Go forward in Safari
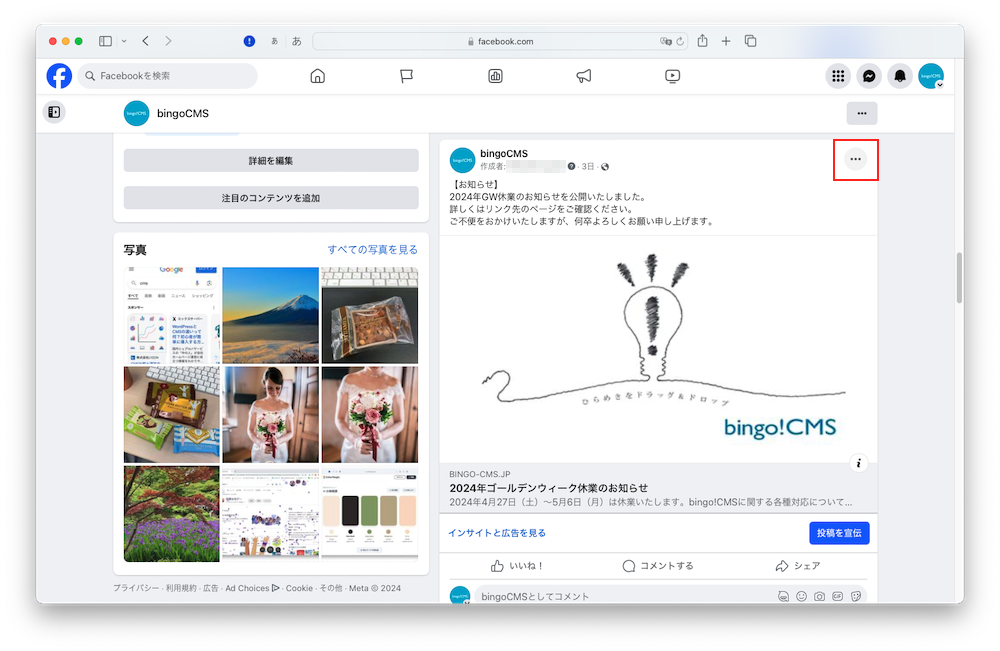This screenshot has width=1000, height=651. click(168, 41)
